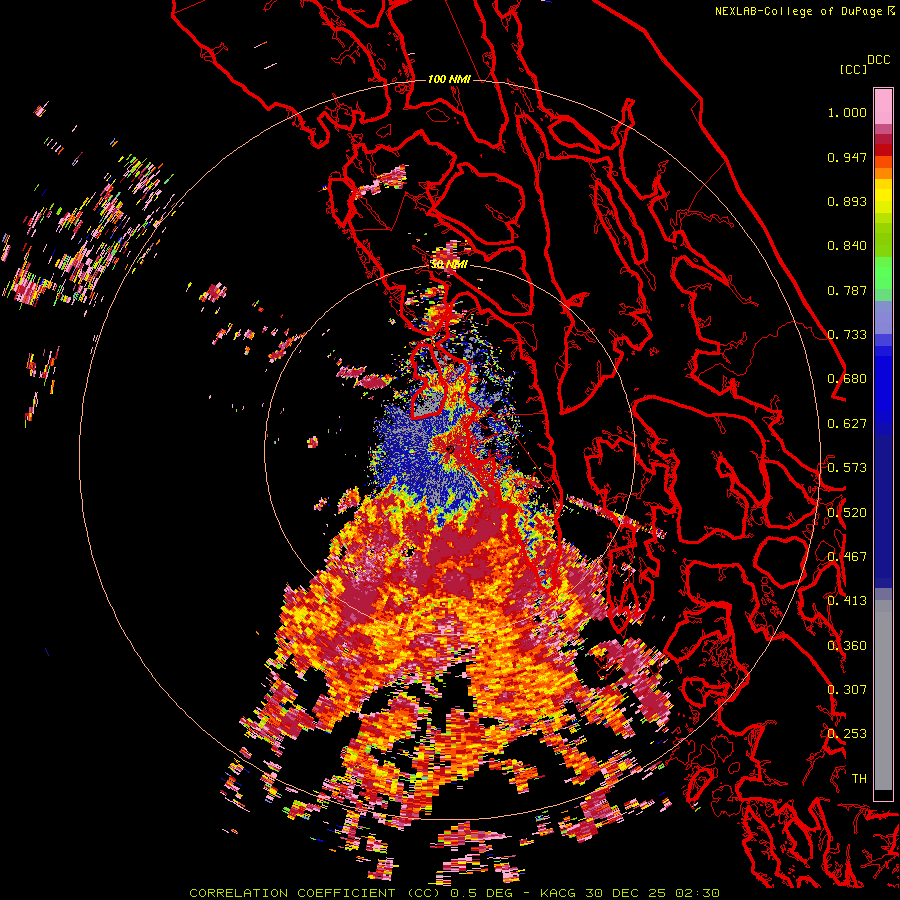The height and width of the screenshot is (900, 900).
Task: Click the 0.627 legend value
Action: pos(847,424)
